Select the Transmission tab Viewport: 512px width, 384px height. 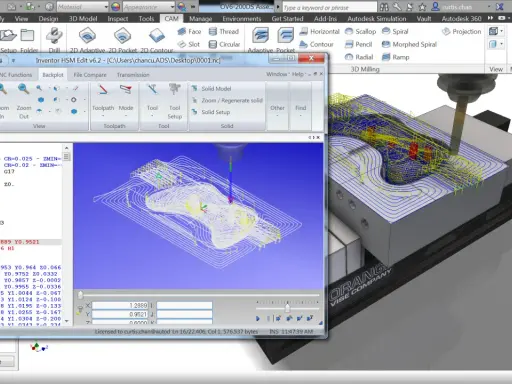tap(133, 75)
